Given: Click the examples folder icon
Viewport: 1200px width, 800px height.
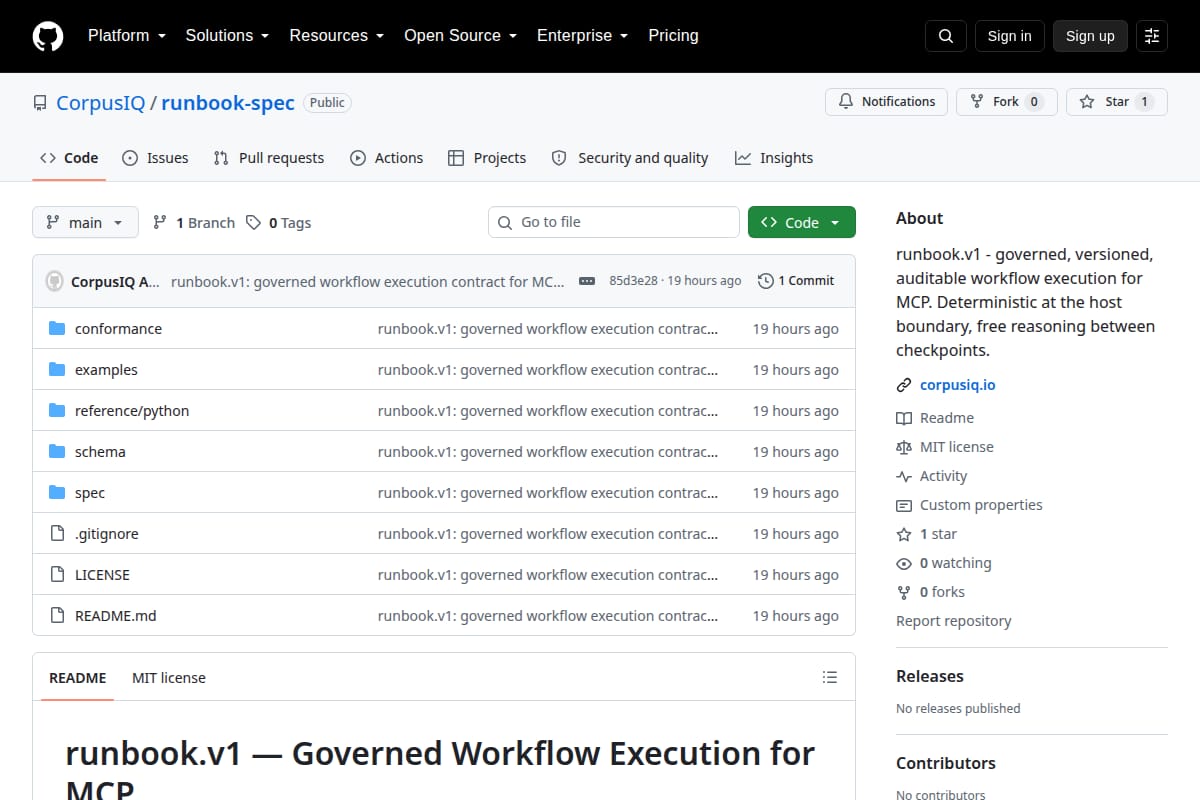Looking at the screenshot, I should (57, 369).
